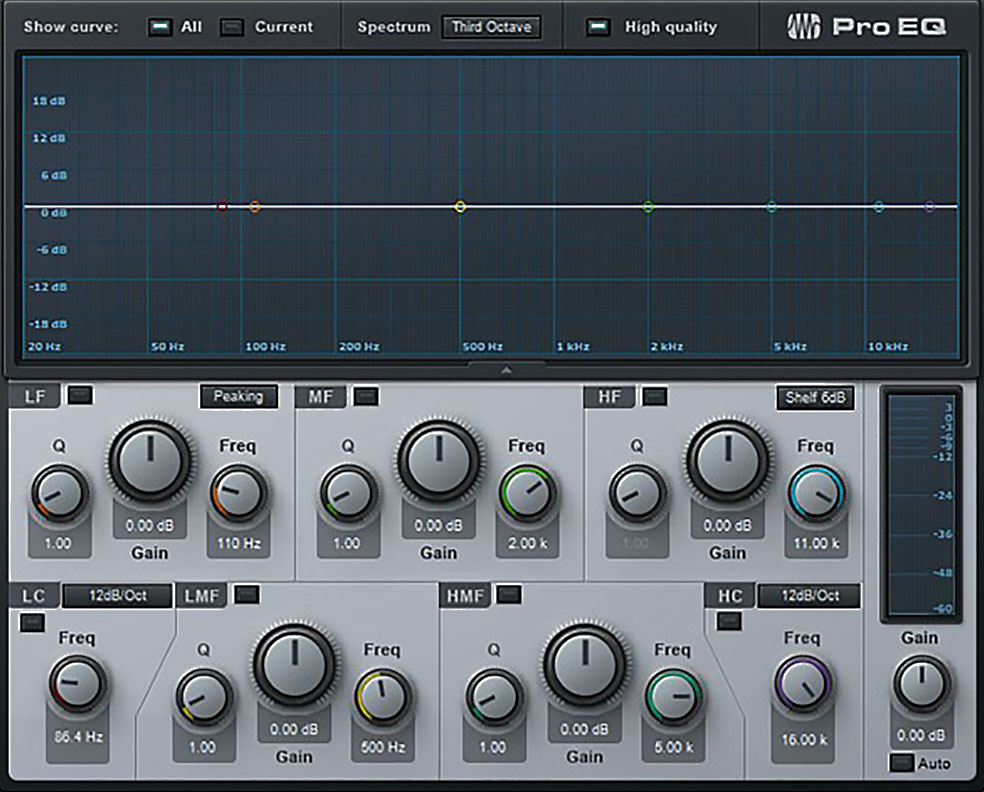This screenshot has height=792, width=984.
Task: Enable the HMF band toggle
Action: (509, 594)
